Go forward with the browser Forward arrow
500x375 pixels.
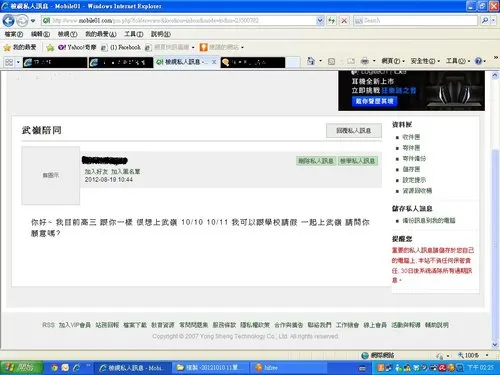22,21
